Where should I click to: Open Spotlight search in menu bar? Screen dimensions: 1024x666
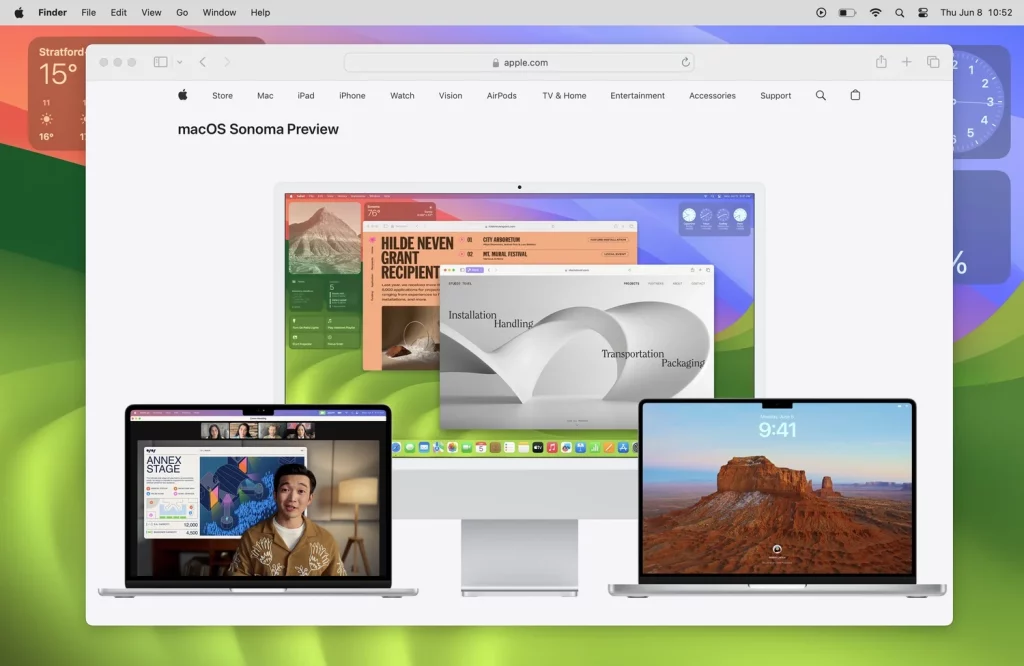[899, 12]
